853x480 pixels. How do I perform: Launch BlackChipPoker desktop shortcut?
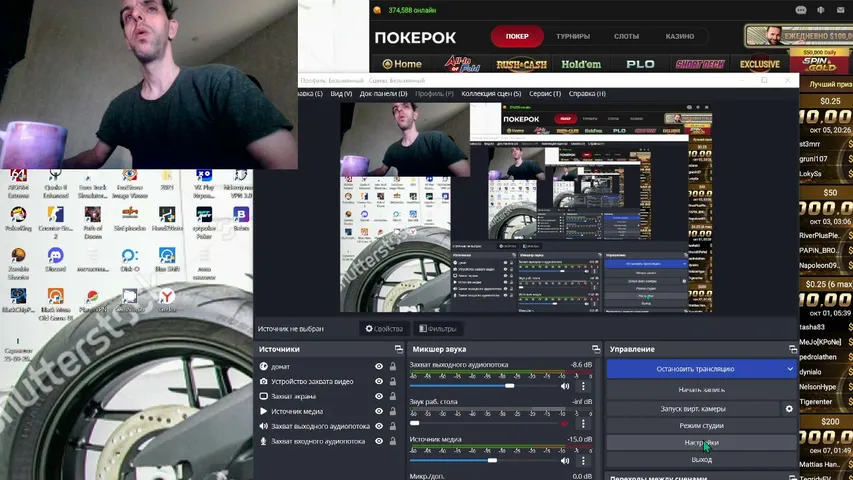[18, 300]
